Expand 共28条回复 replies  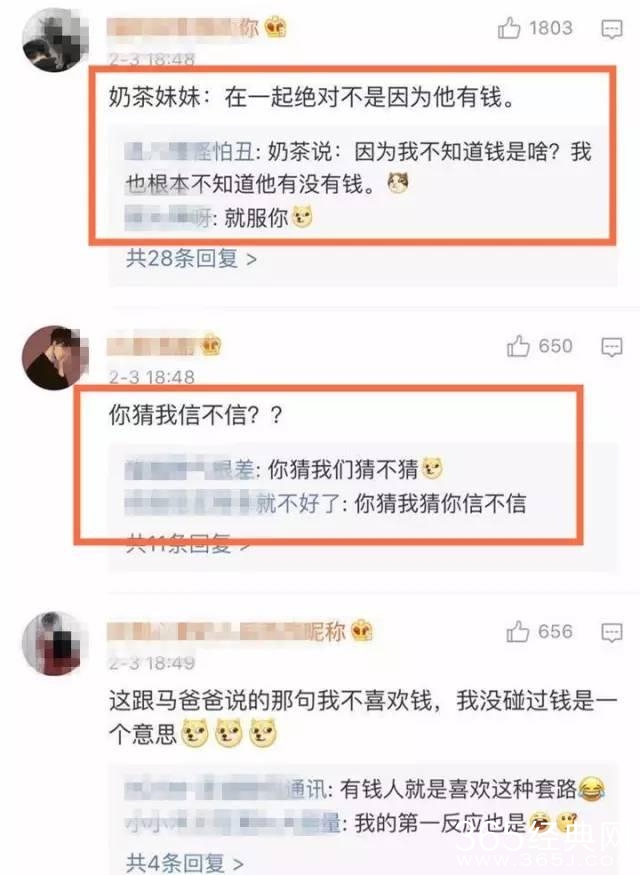pyautogui.click(x=191, y=259)
